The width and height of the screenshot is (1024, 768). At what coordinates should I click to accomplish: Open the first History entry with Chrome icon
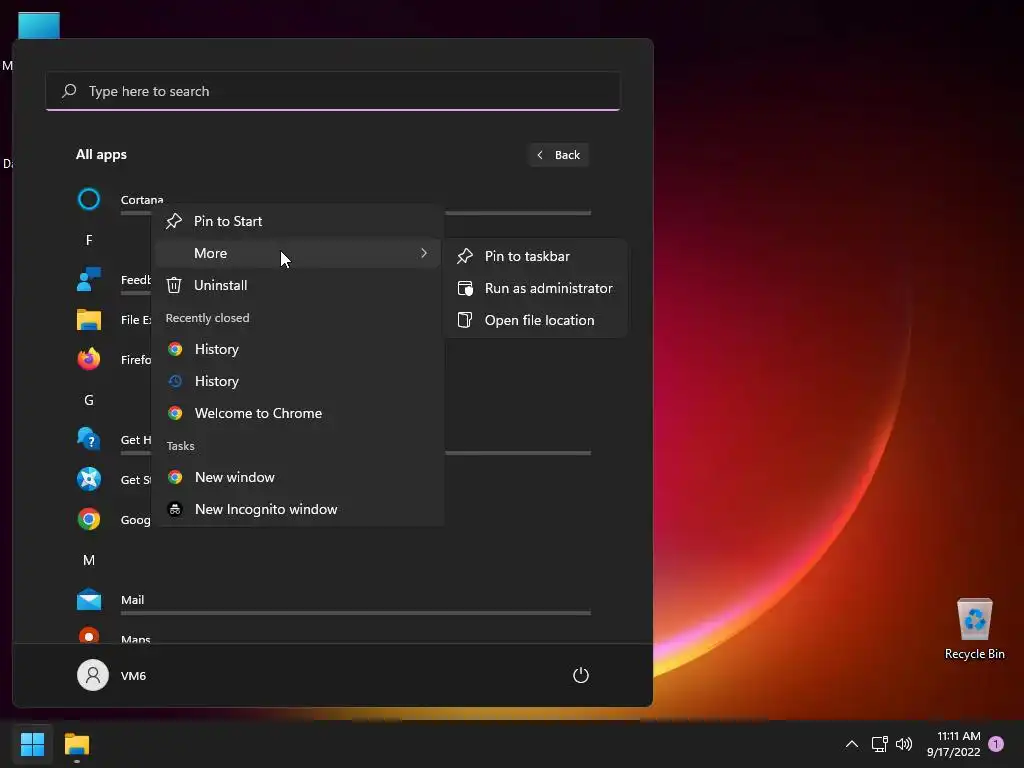[298, 349]
